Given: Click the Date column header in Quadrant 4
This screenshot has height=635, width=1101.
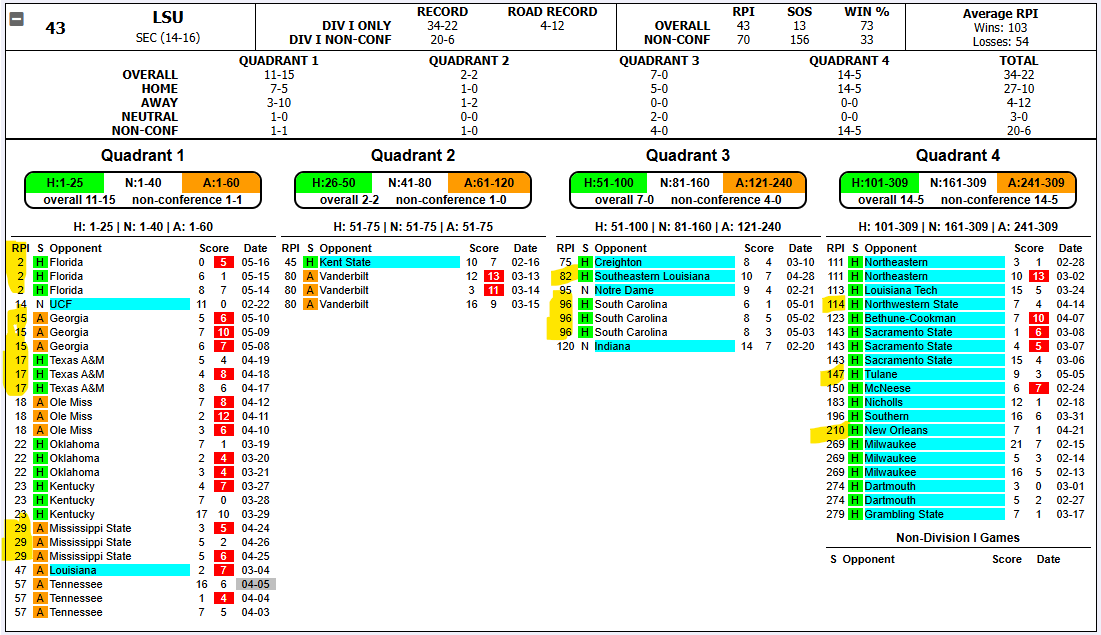Looking at the screenshot, I should [x=1070, y=248].
